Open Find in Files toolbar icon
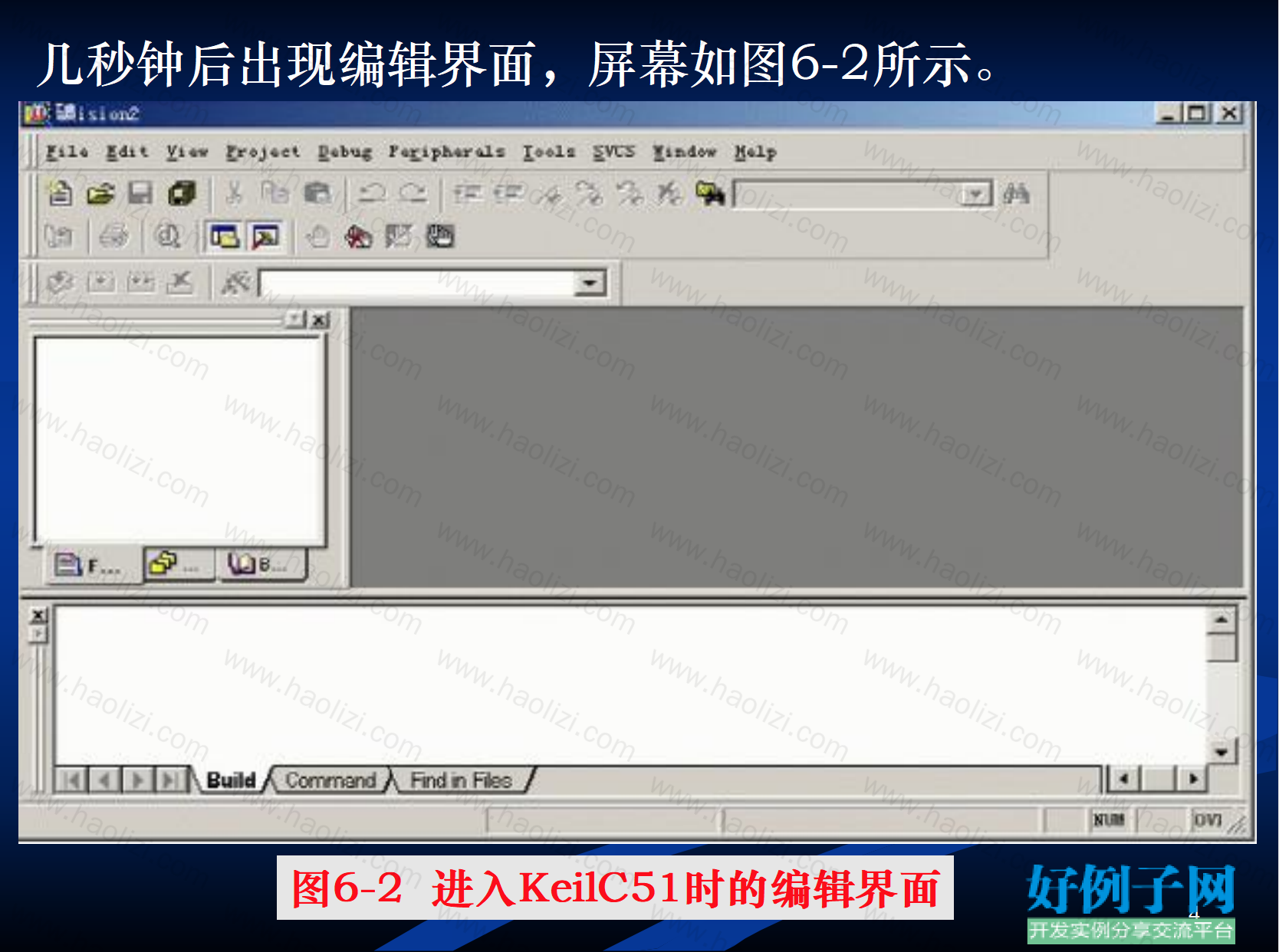Image resolution: width=1279 pixels, height=952 pixels. tap(710, 194)
